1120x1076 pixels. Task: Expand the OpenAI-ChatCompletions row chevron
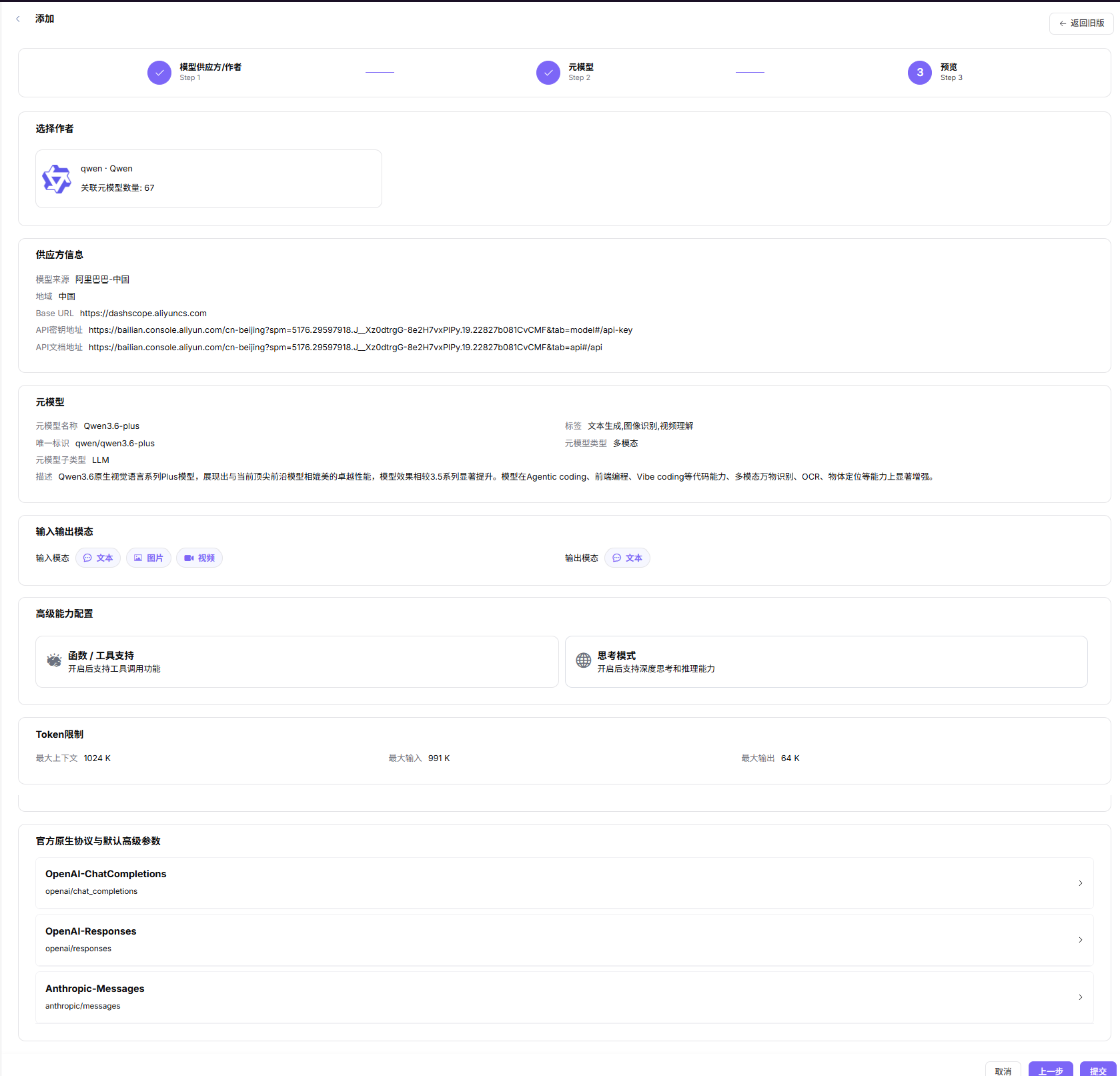pyautogui.click(x=1081, y=883)
